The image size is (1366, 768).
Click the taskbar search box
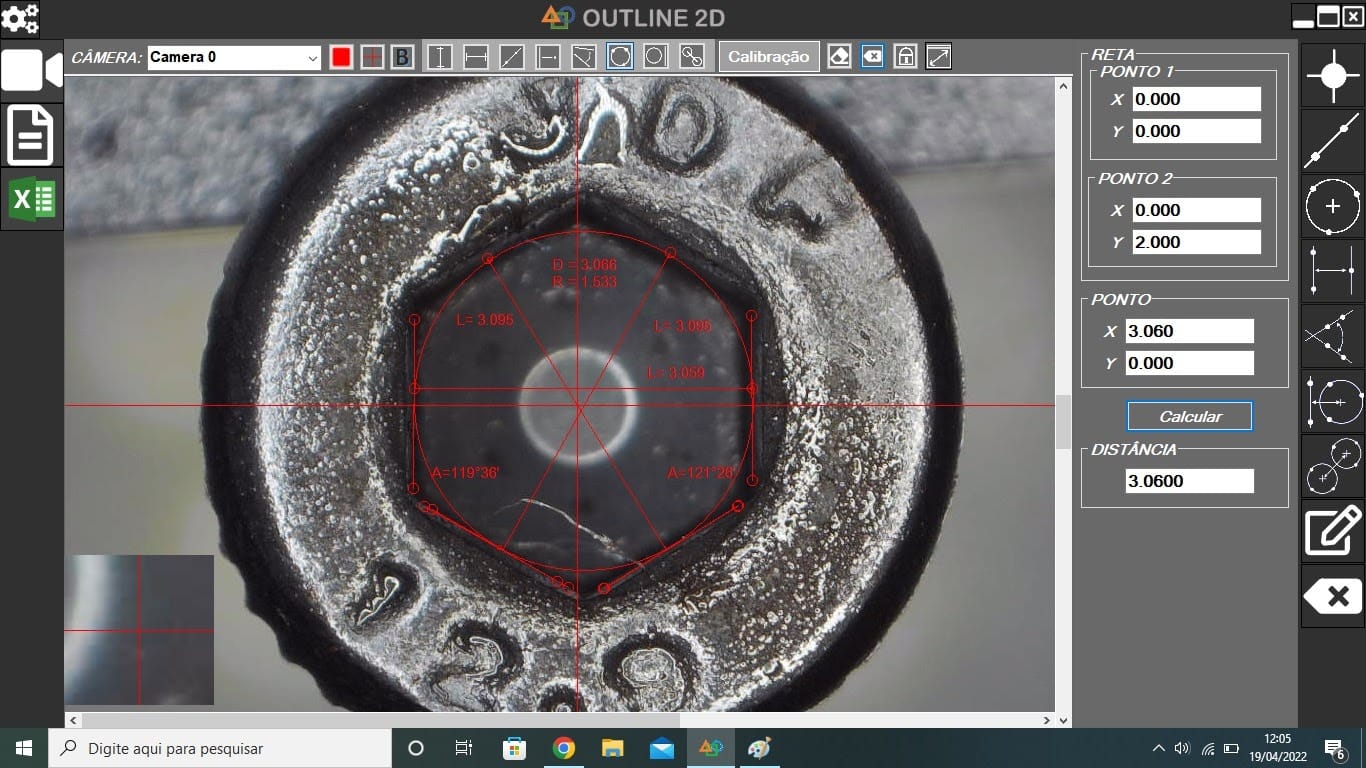point(219,748)
